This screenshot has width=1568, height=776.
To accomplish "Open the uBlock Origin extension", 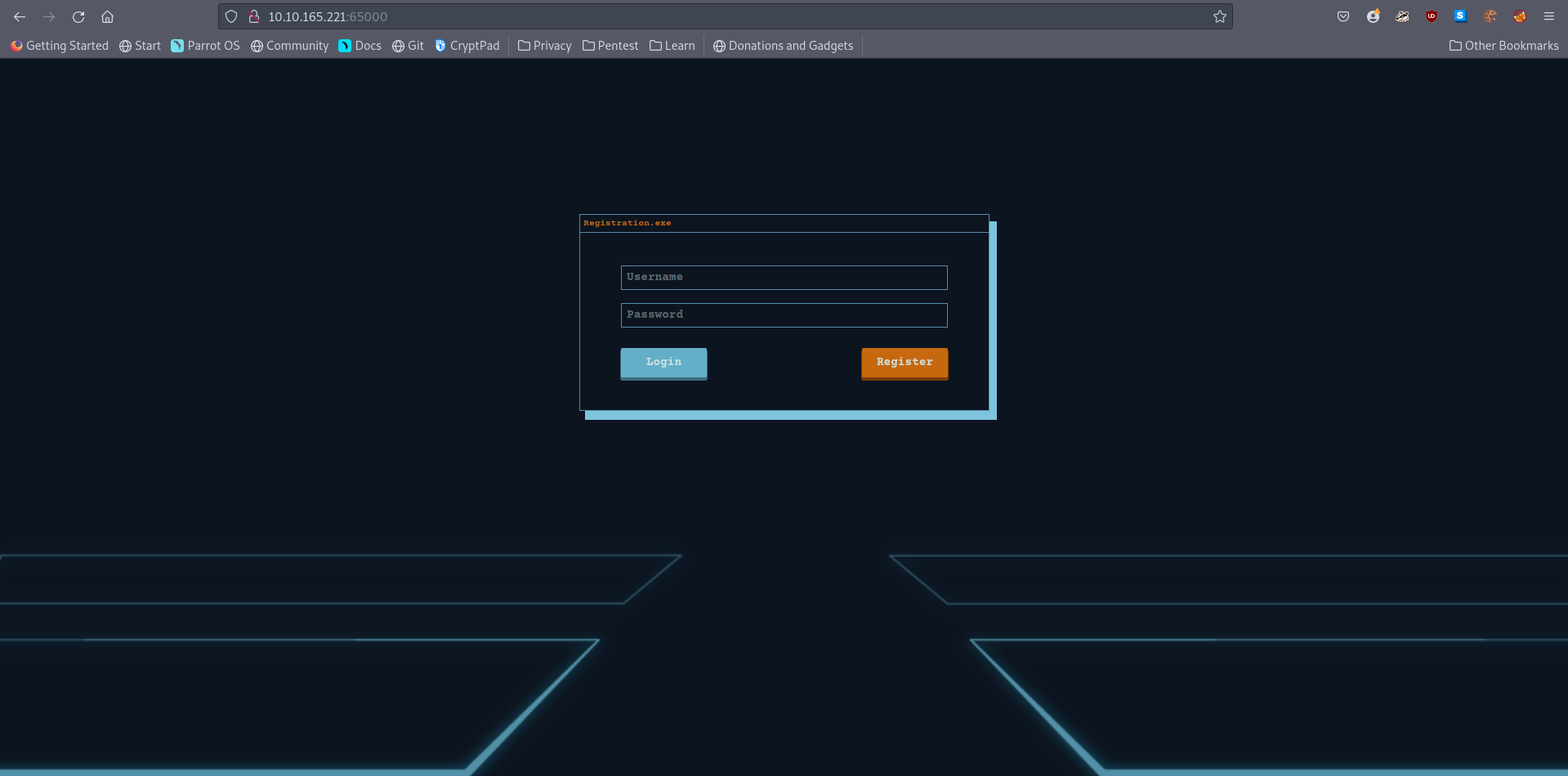I will pos(1432,16).
